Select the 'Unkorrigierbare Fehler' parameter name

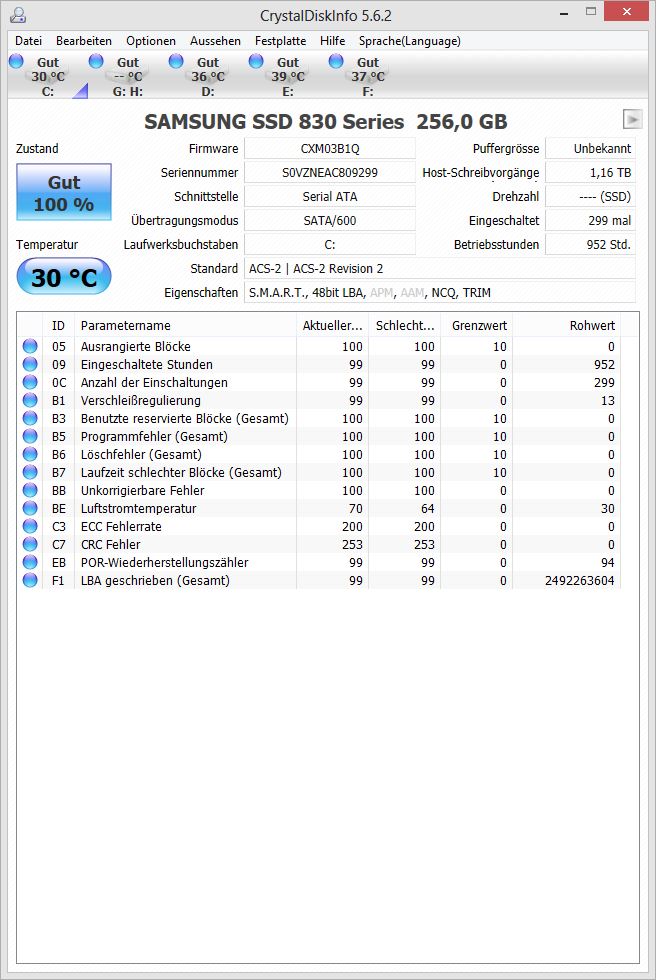click(142, 491)
